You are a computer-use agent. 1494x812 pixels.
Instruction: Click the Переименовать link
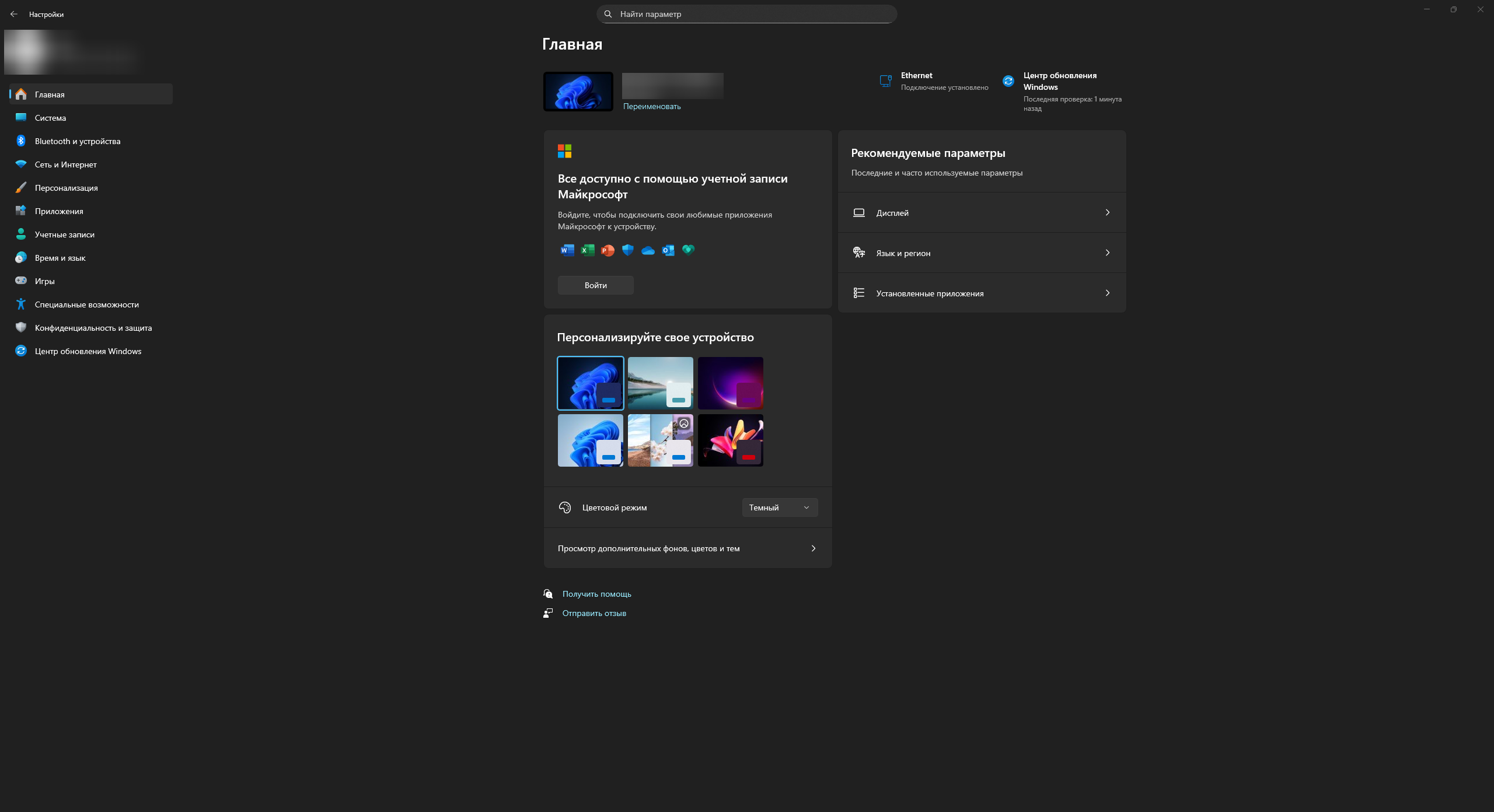(652, 107)
